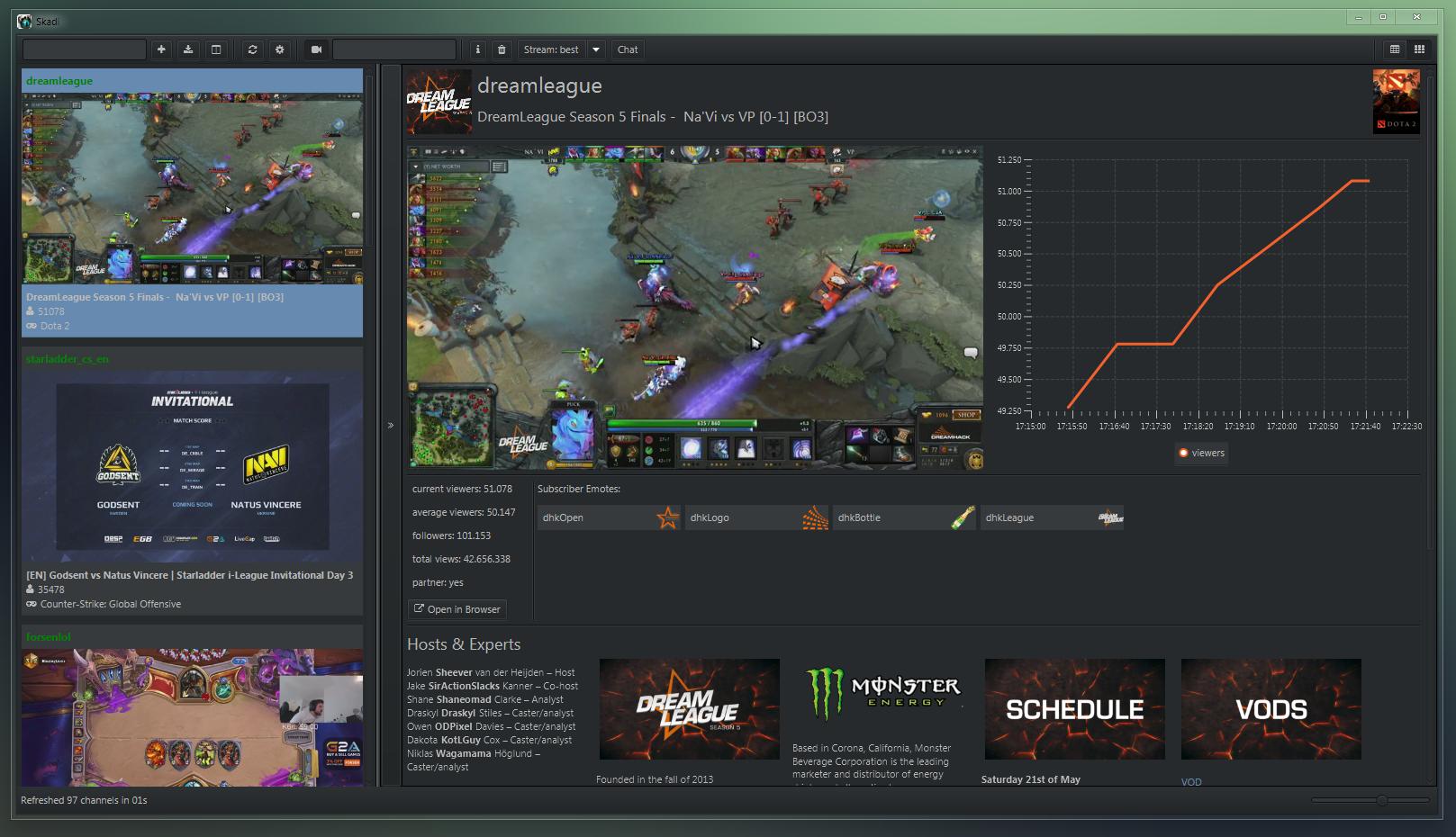Minimize the Skadi window

coord(1359,17)
